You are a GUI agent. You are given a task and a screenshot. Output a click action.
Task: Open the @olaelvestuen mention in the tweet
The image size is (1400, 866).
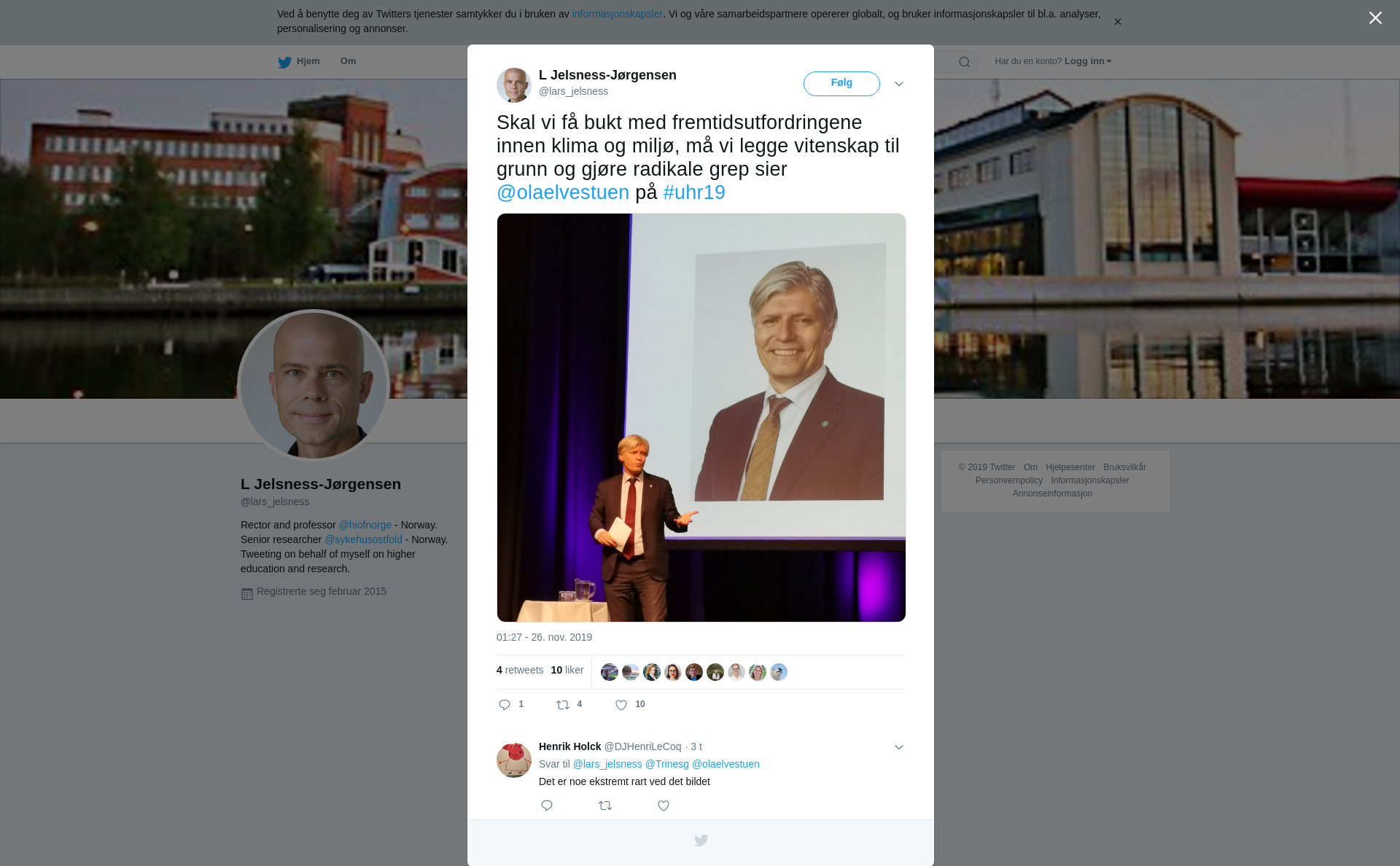pyautogui.click(x=563, y=192)
